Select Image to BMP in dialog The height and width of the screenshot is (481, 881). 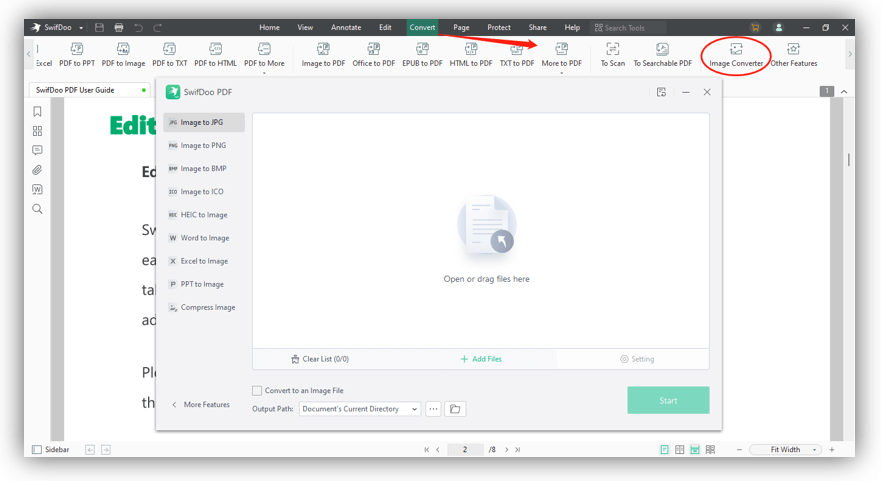tap(204, 168)
